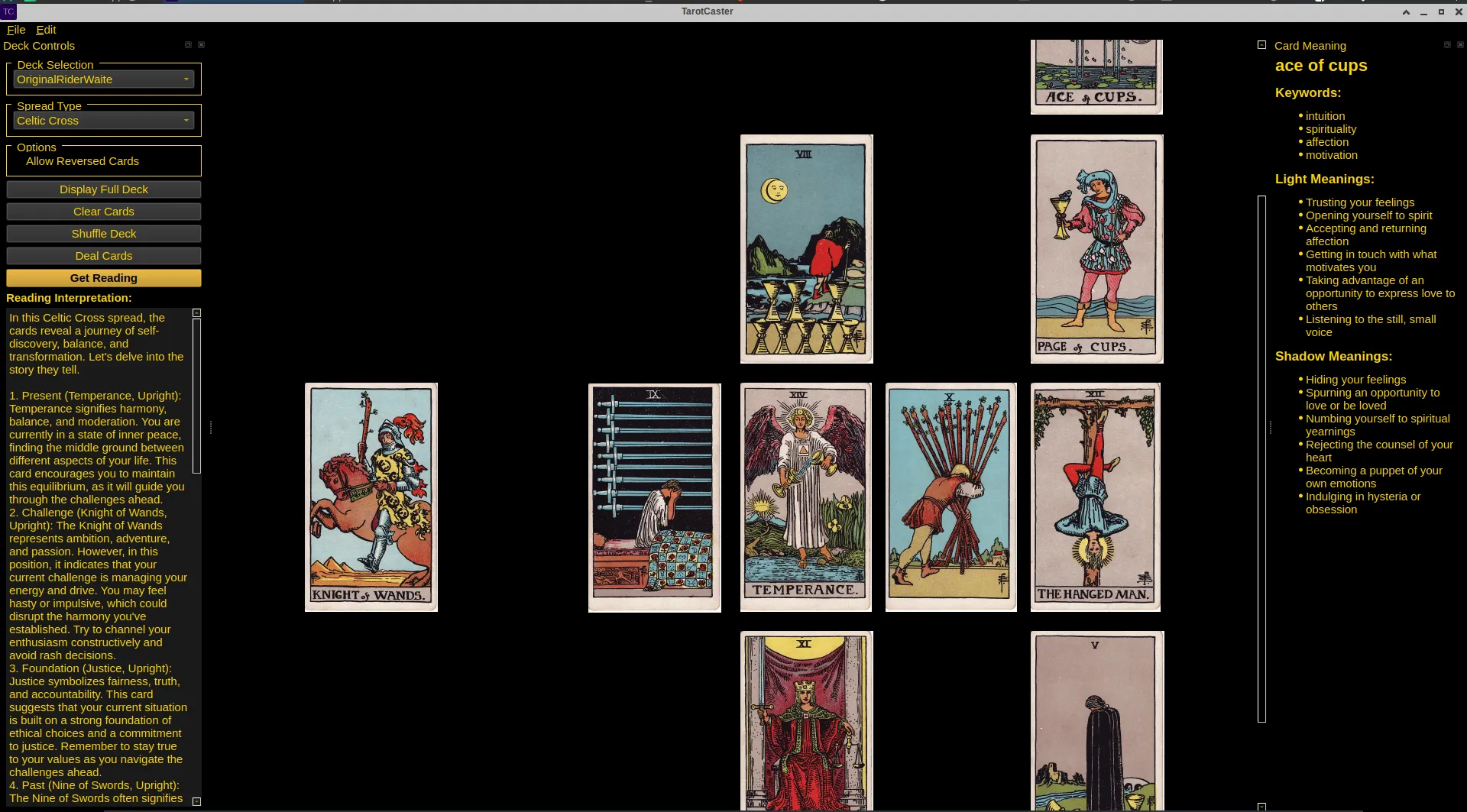Select the Knight of Wands card
Viewport: 1467px width, 812px height.
point(371,497)
